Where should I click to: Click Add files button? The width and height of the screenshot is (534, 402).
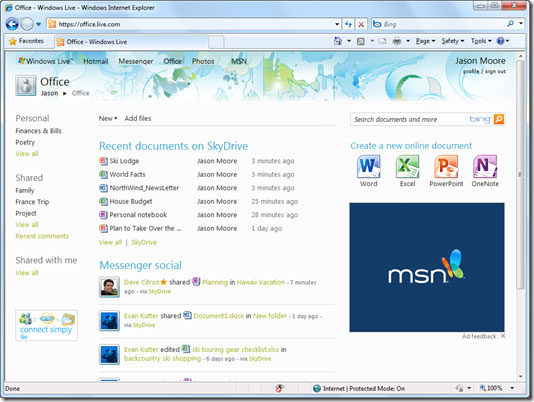click(x=138, y=119)
